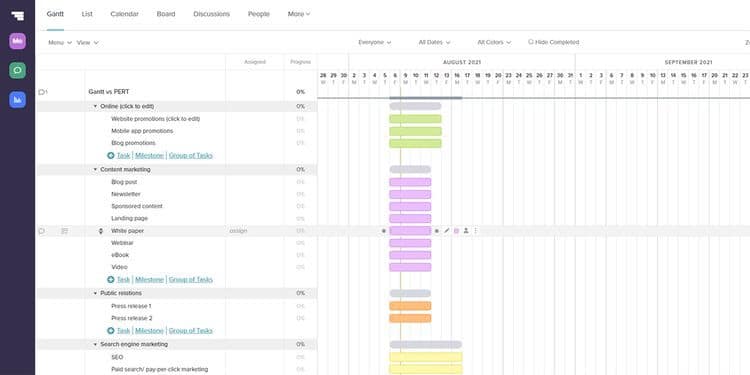
Task: Open the blue reports chart icon in the sidebar
Action: pyautogui.click(x=18, y=99)
